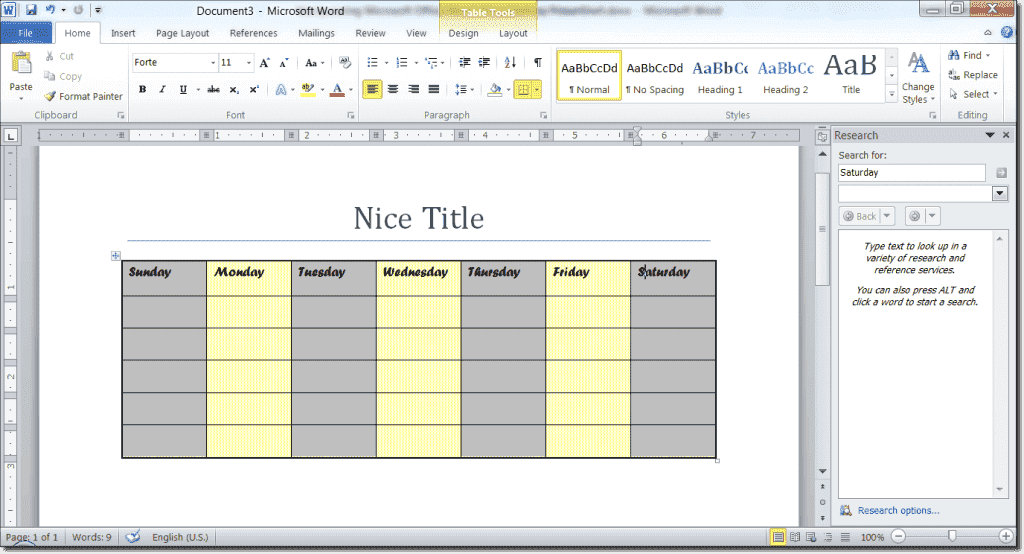Apply superscript formatting
The image size is (1024, 554).
click(x=254, y=90)
